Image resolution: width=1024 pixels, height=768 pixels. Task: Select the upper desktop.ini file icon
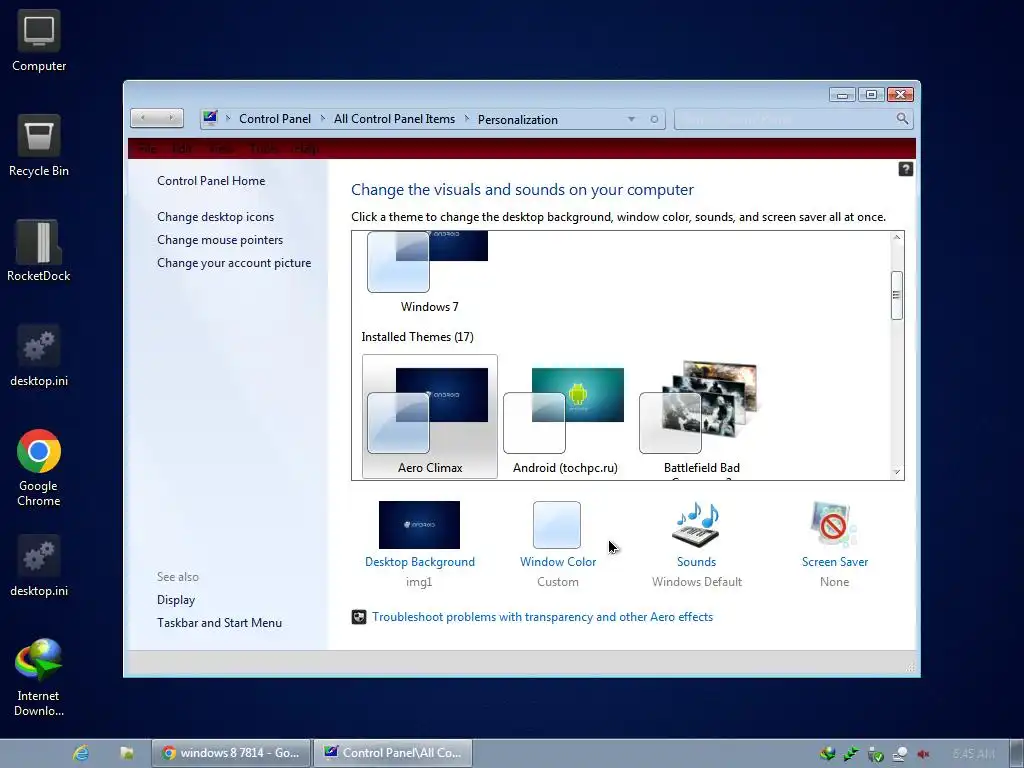39,355
